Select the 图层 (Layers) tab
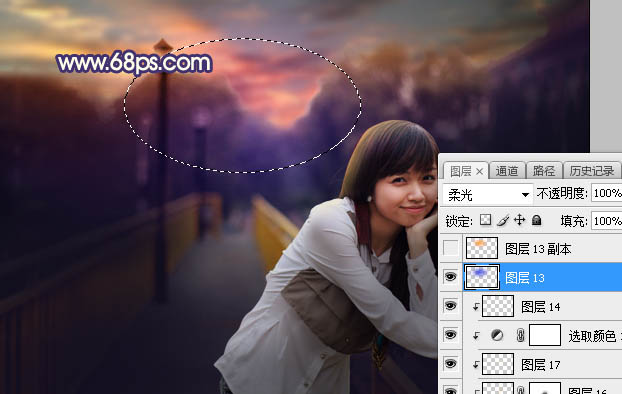Screen dimensions: 622x394 (461, 171)
